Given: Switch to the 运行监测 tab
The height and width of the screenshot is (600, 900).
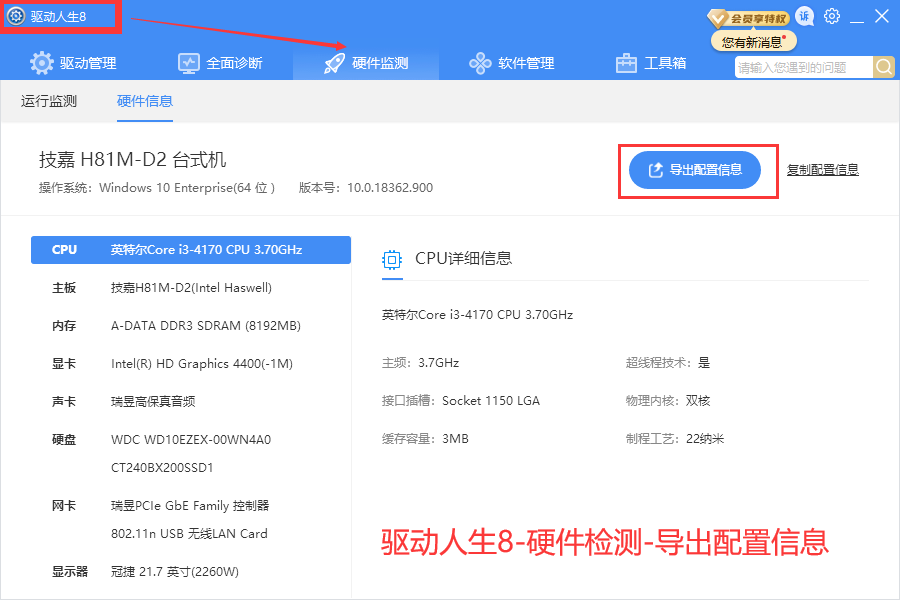Looking at the screenshot, I should (49, 101).
